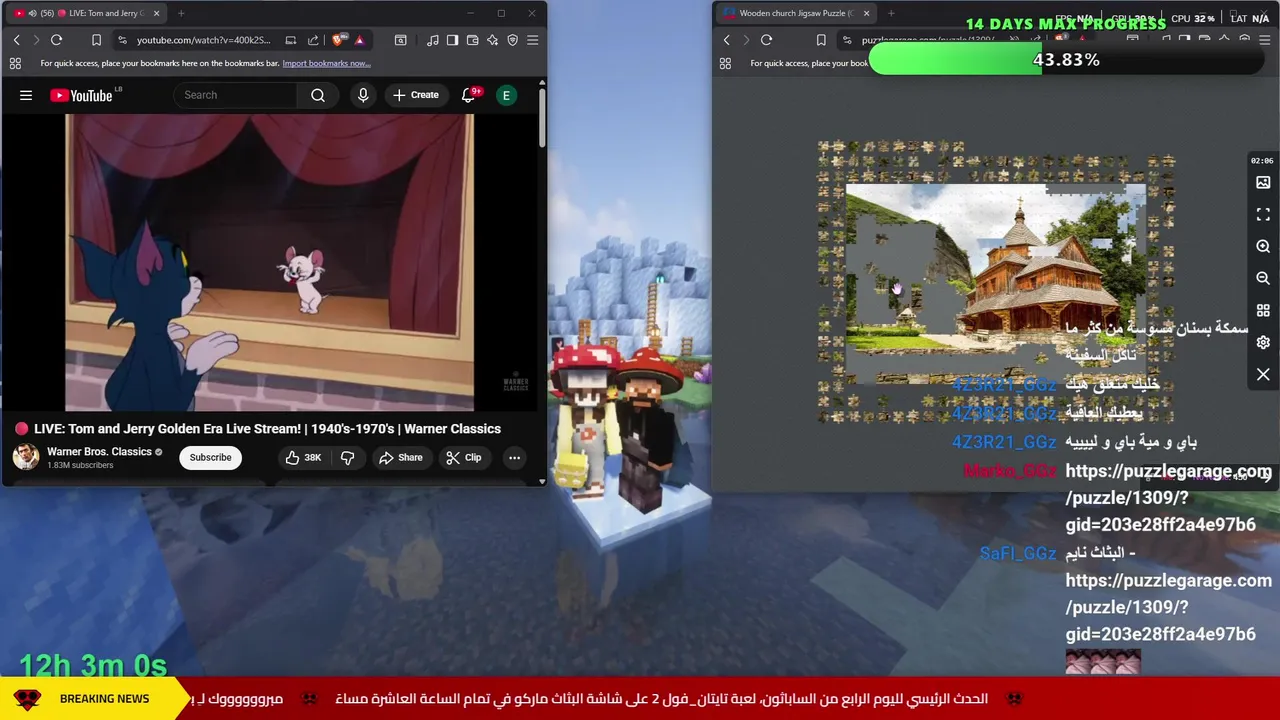Viewport: 1280px width, 720px height.
Task: Zoom in on the puzzle
Action: pyautogui.click(x=1263, y=246)
